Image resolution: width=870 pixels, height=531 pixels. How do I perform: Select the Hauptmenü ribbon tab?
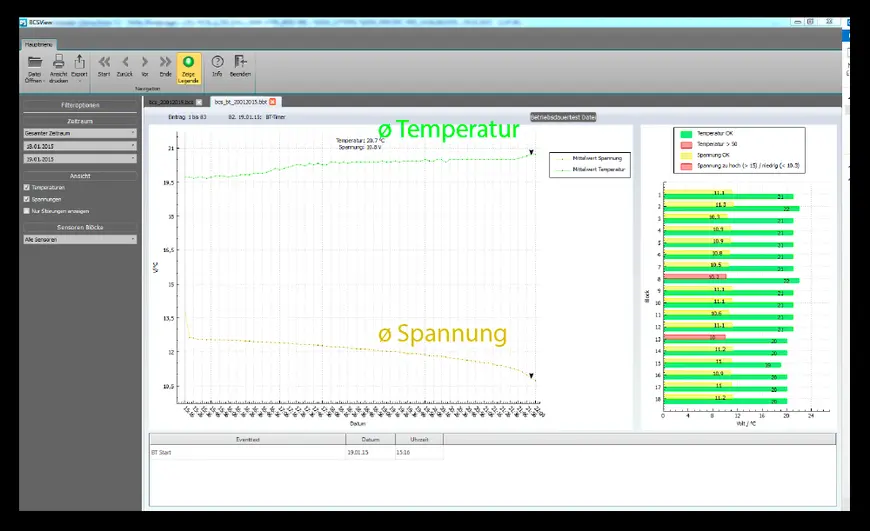click(x=38, y=44)
